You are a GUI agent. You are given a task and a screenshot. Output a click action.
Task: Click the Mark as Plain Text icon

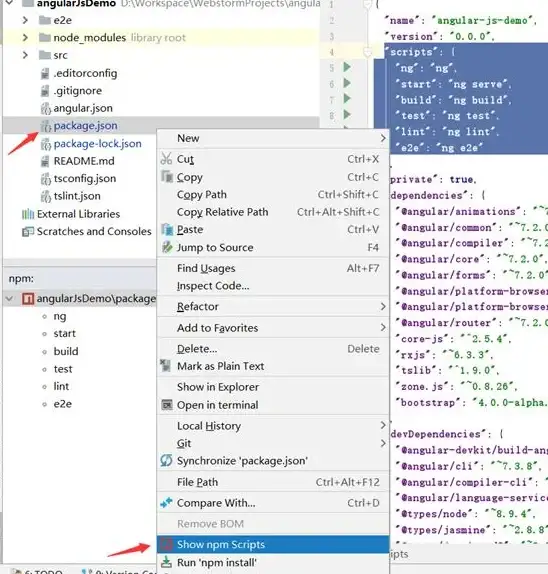166,366
